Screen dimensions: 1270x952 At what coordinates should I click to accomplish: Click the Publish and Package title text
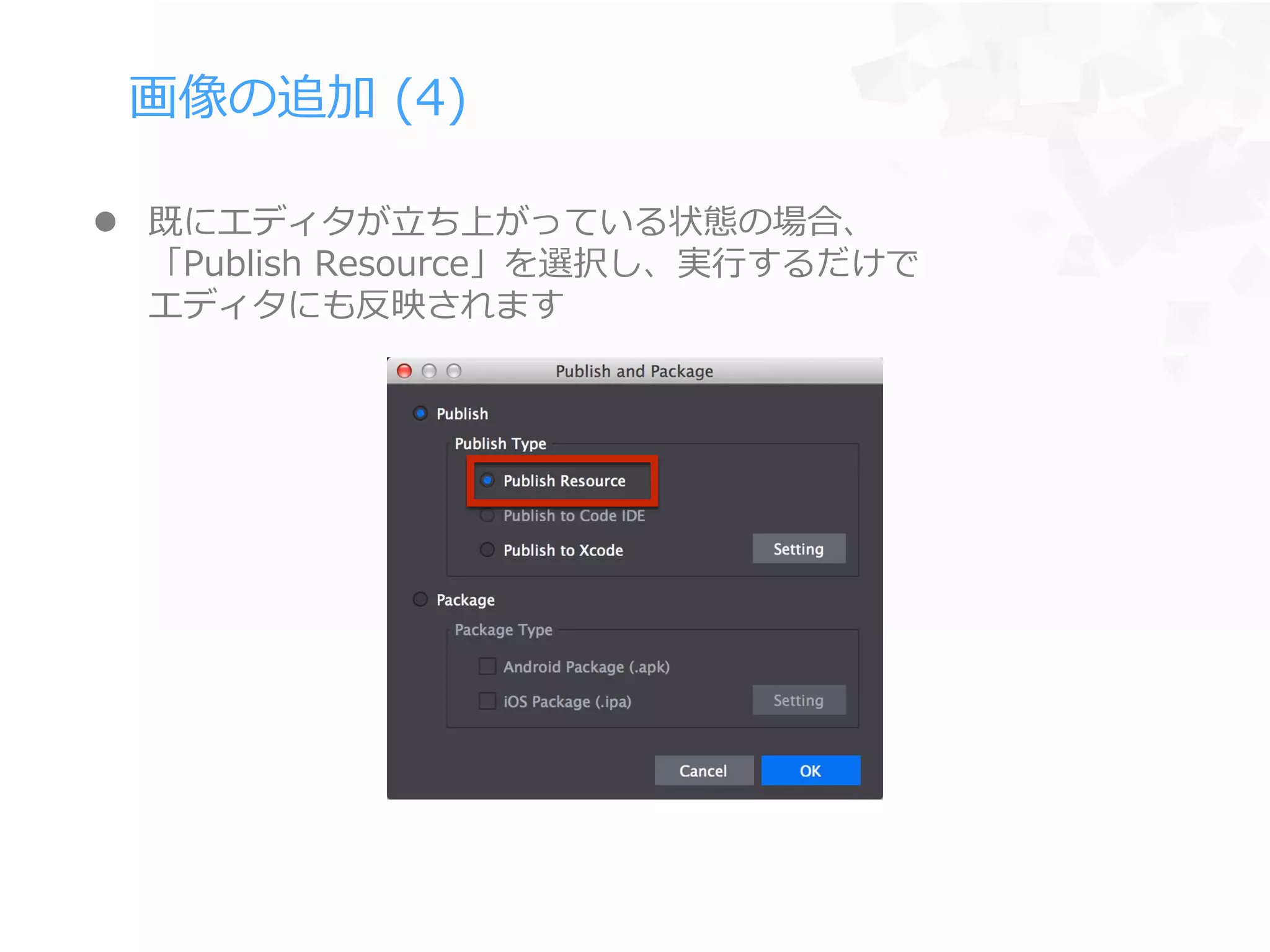(634, 371)
